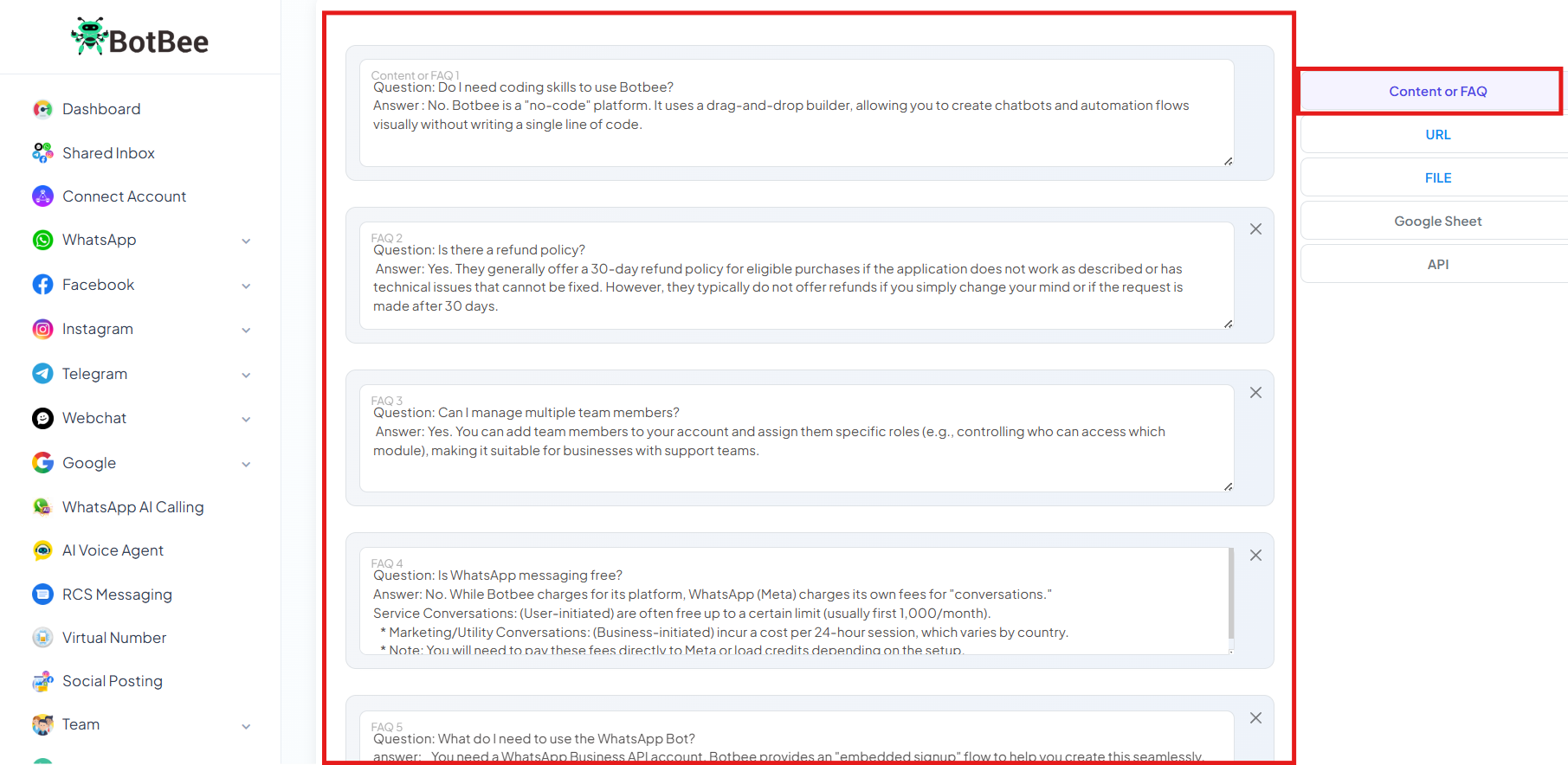Expand the Instagram submenu chevron
The image size is (1568, 765).
click(246, 331)
